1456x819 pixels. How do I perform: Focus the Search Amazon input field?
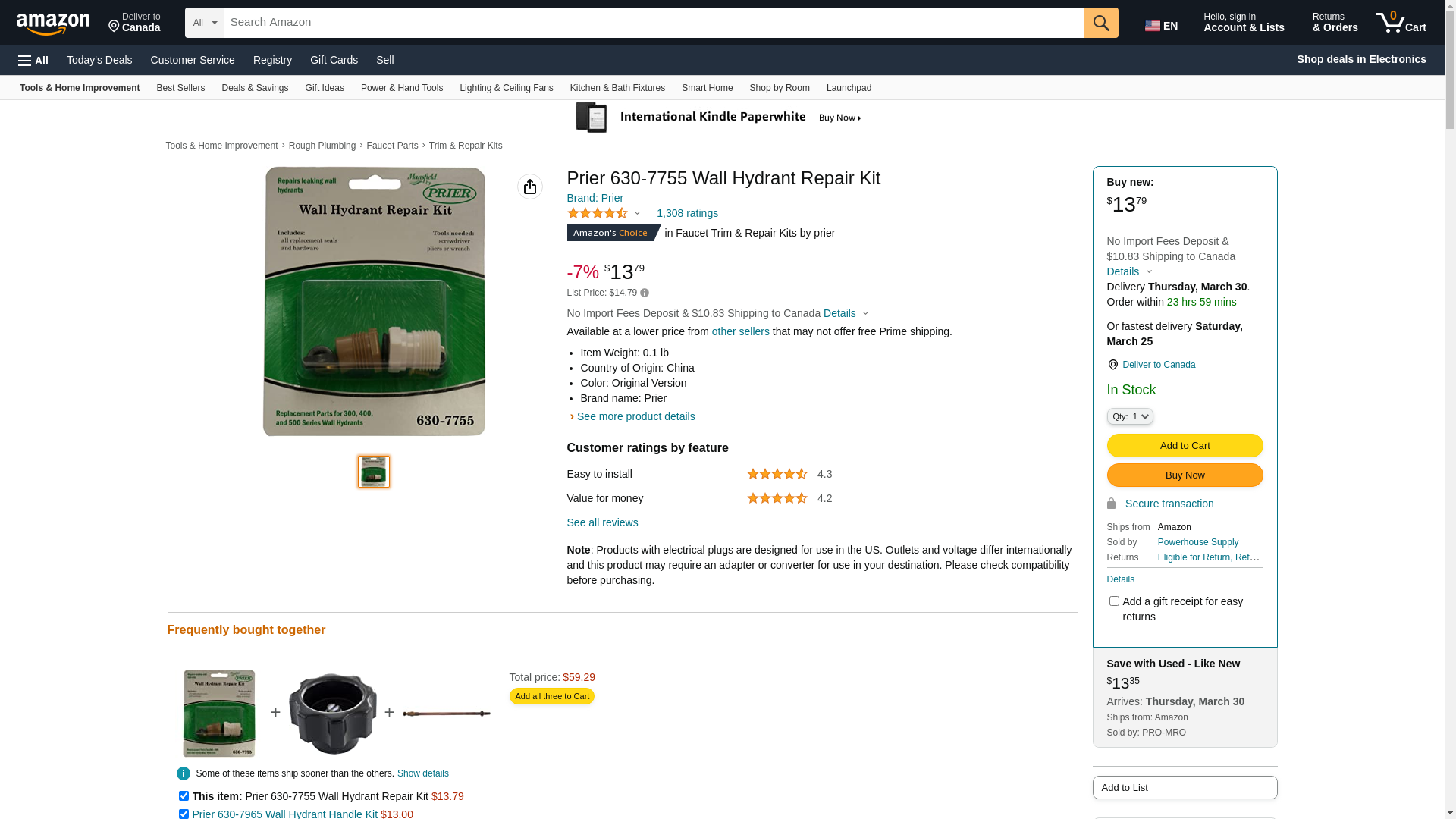click(x=654, y=23)
